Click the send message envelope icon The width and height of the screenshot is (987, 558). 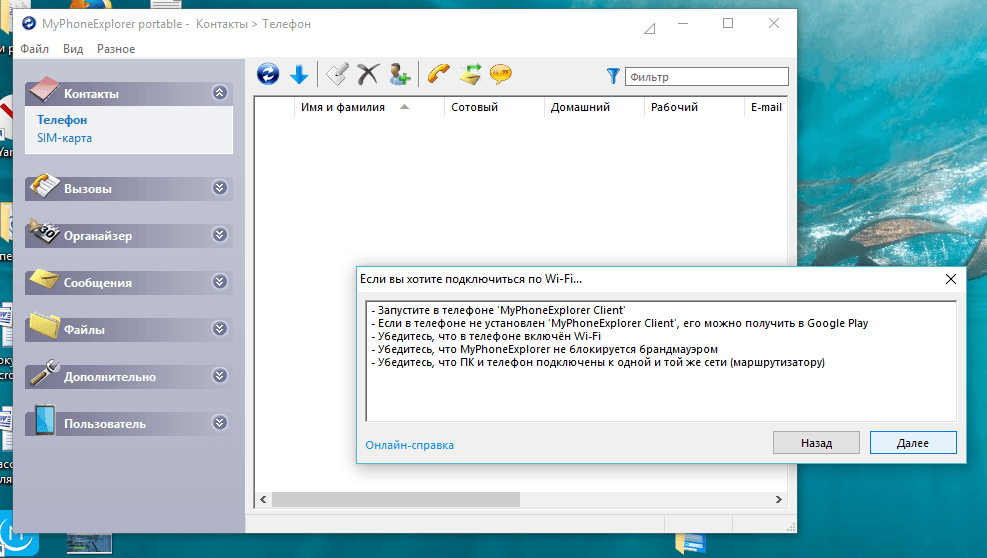470,74
